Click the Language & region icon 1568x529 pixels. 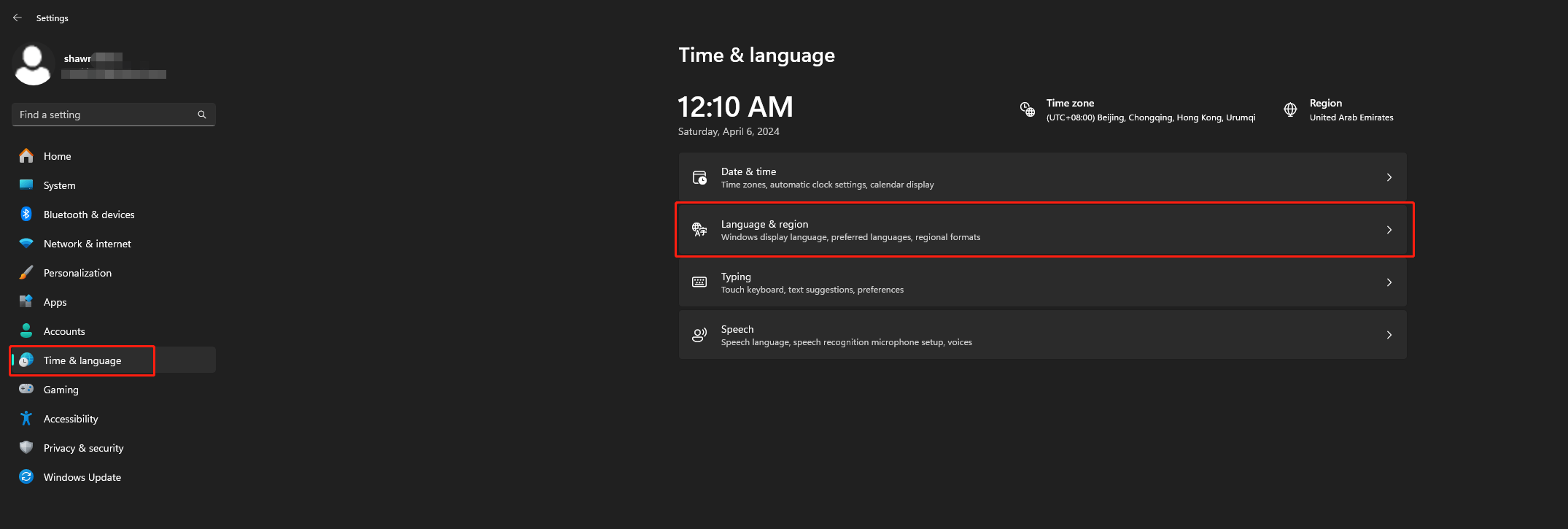(699, 230)
